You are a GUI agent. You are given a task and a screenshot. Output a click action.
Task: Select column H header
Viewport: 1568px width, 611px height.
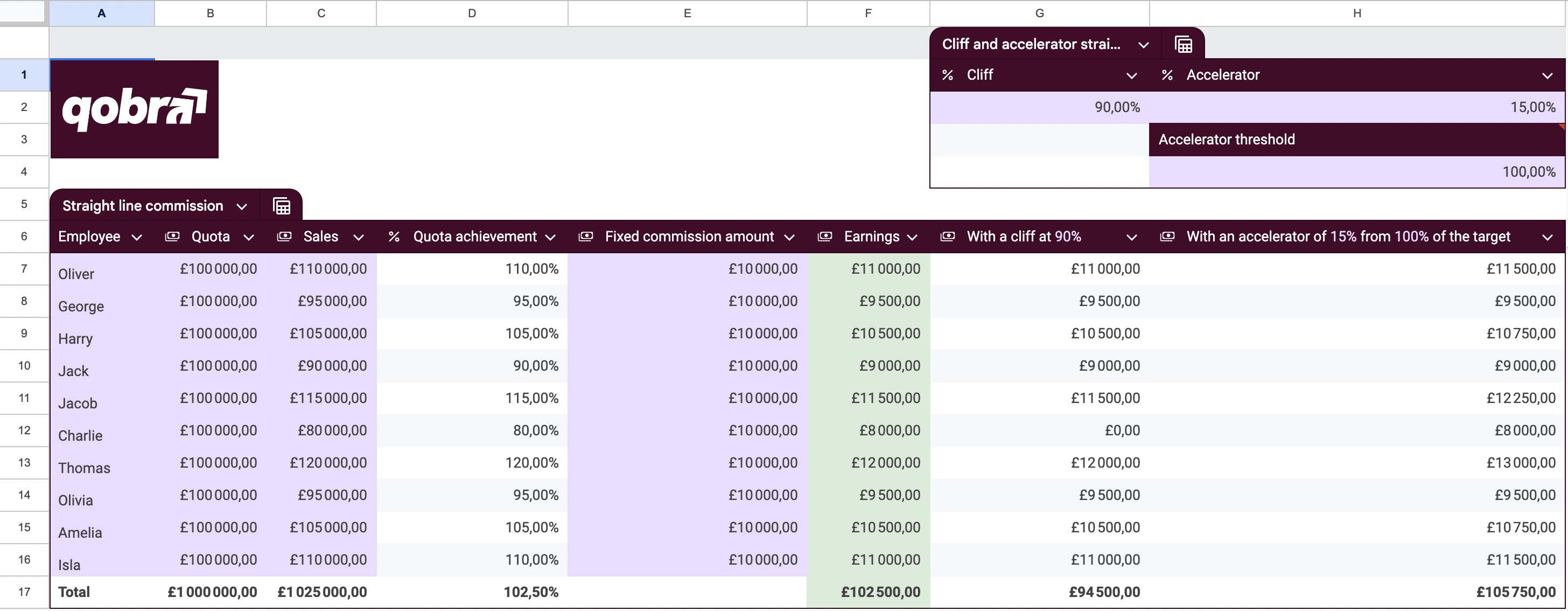click(x=1357, y=13)
